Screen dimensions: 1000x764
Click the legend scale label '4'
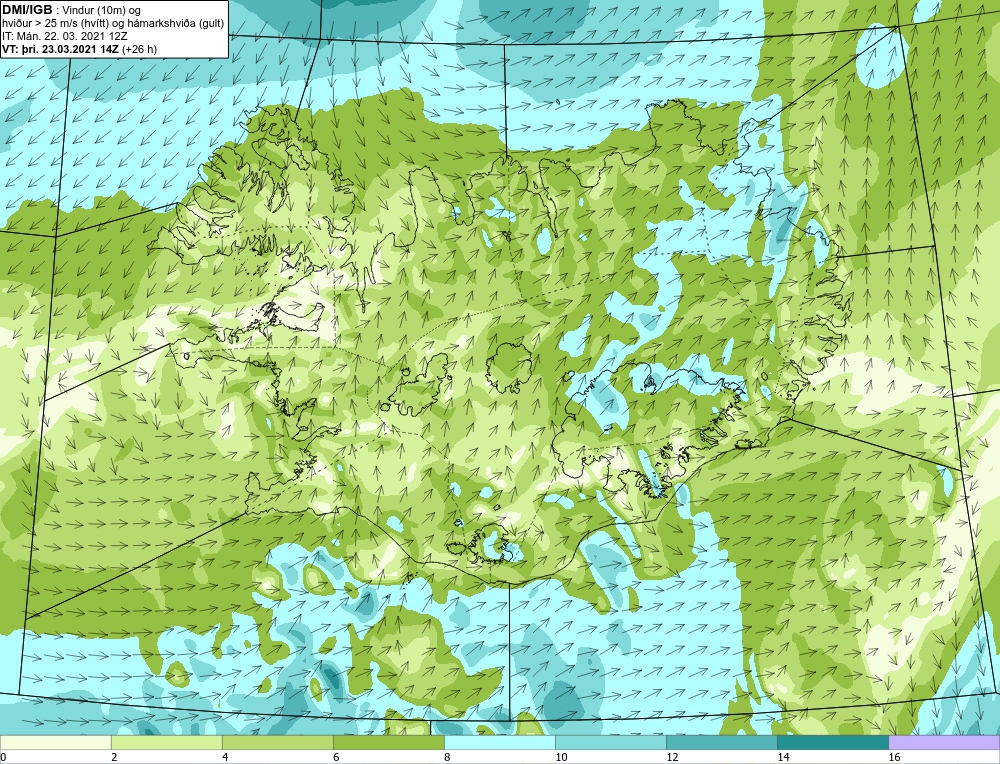pyautogui.click(x=225, y=757)
